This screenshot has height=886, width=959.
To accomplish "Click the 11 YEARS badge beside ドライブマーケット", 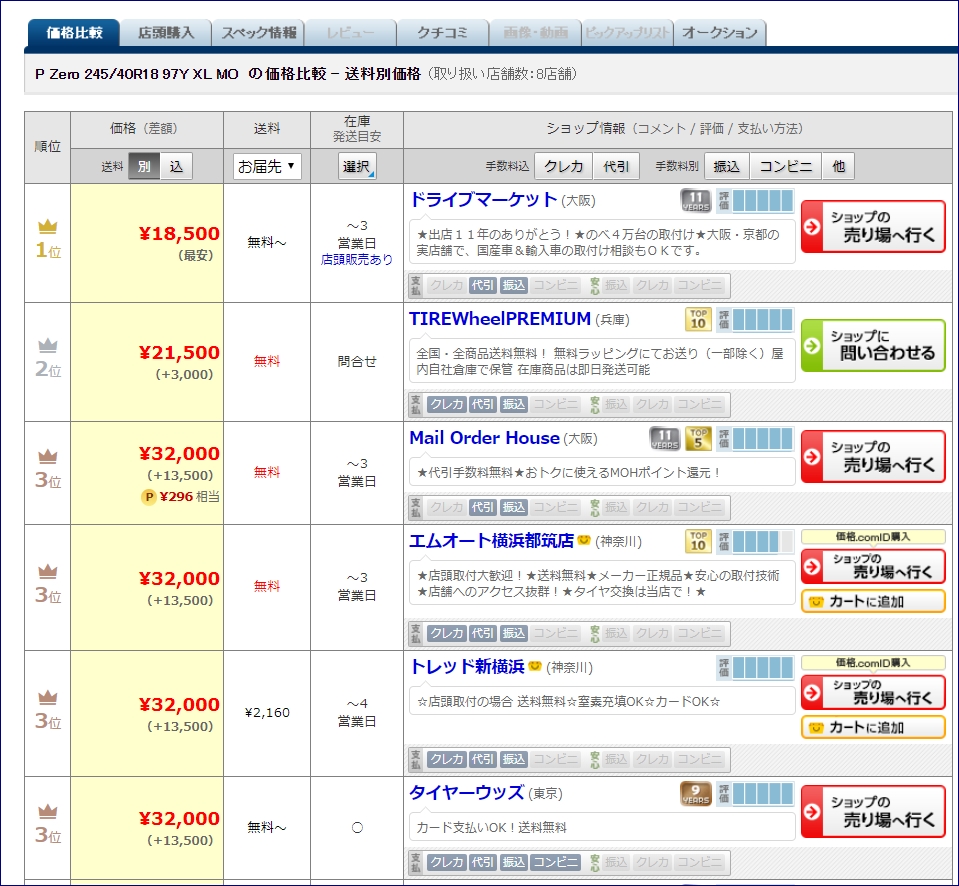I will pos(695,201).
